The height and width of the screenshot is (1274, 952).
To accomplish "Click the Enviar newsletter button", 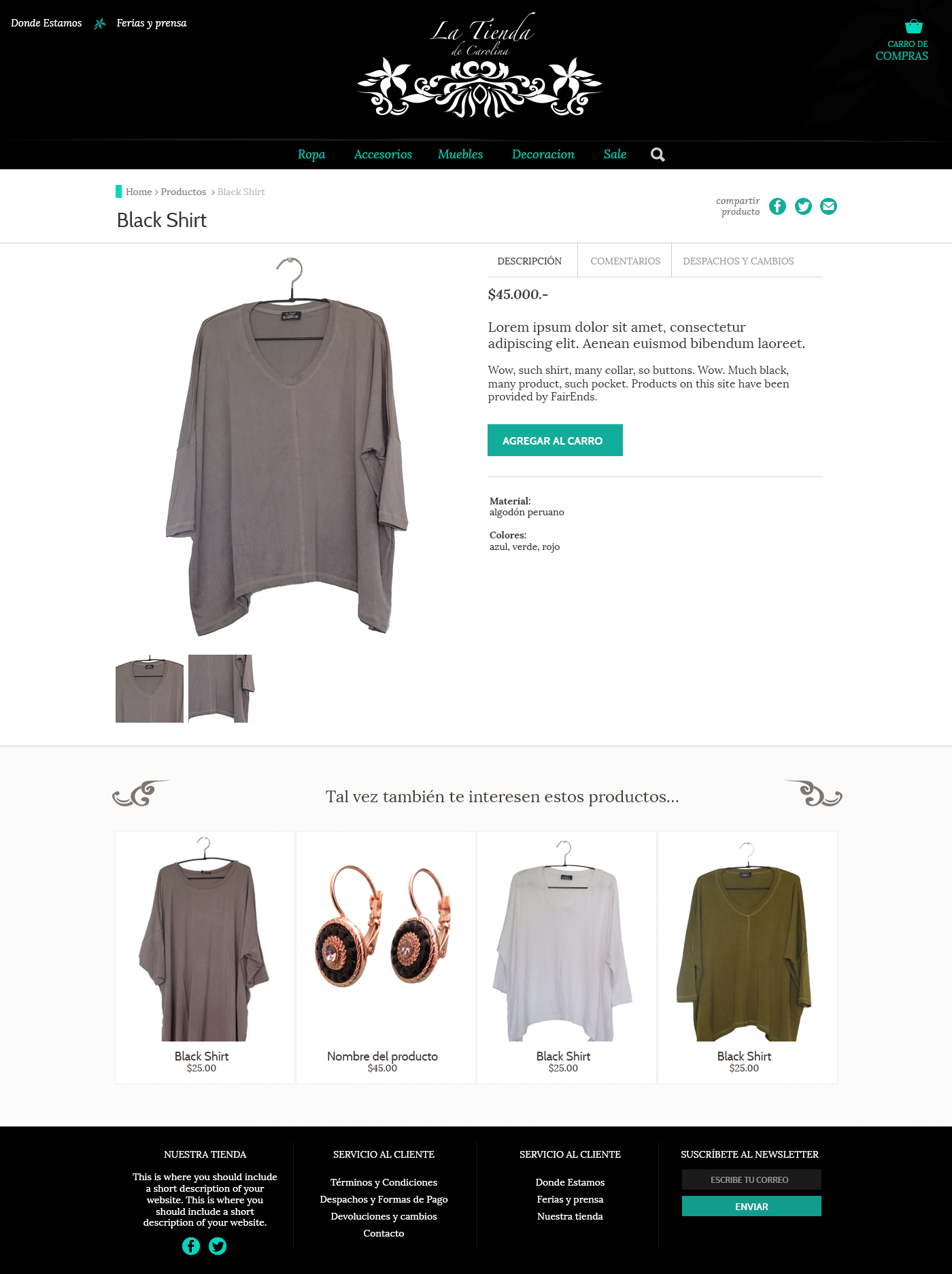I will click(x=751, y=1206).
